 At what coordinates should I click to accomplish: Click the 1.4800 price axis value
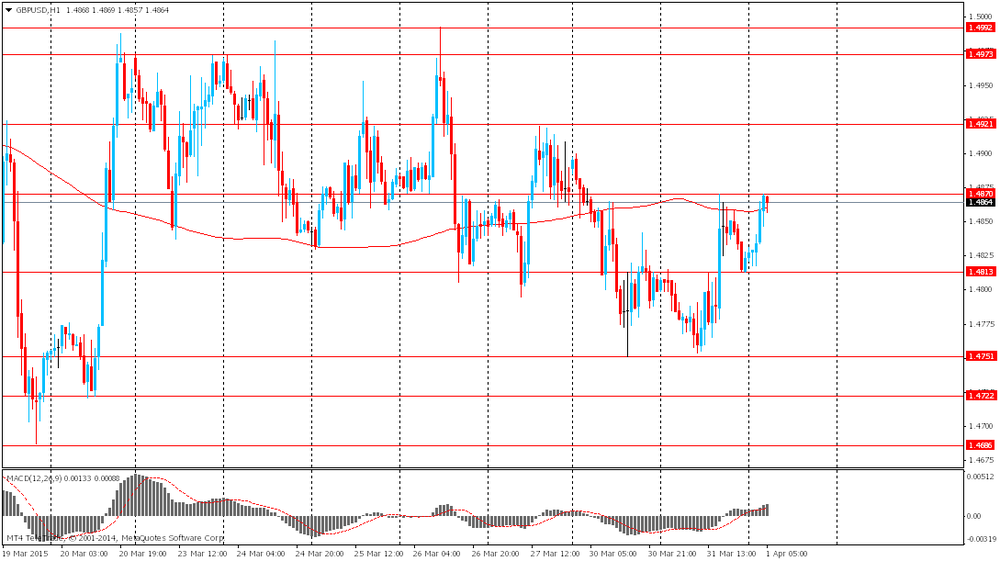[x=981, y=289]
